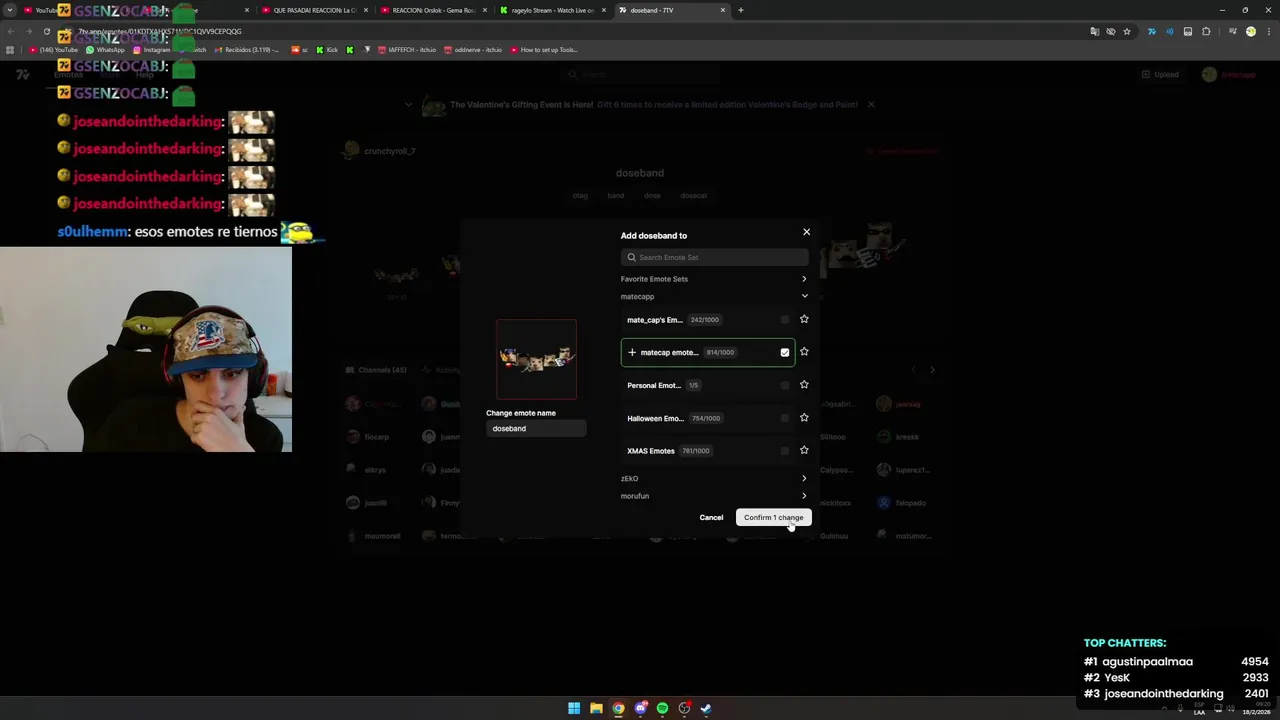
Task: Switch to the rageylo Stream Kick tab
Action: pos(552,10)
